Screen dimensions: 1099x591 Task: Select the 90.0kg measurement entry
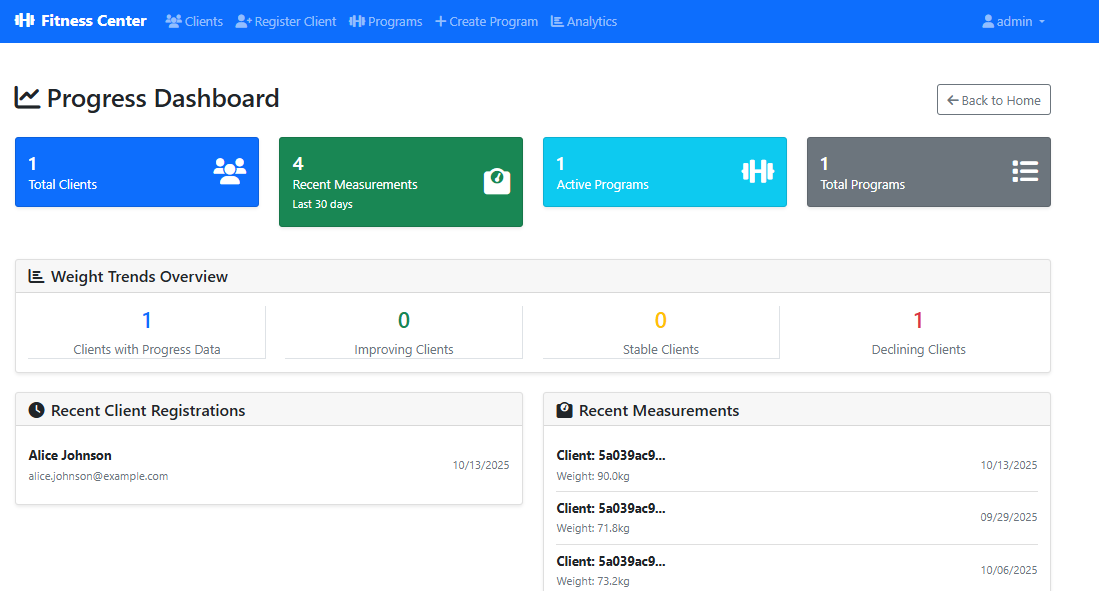[796, 465]
